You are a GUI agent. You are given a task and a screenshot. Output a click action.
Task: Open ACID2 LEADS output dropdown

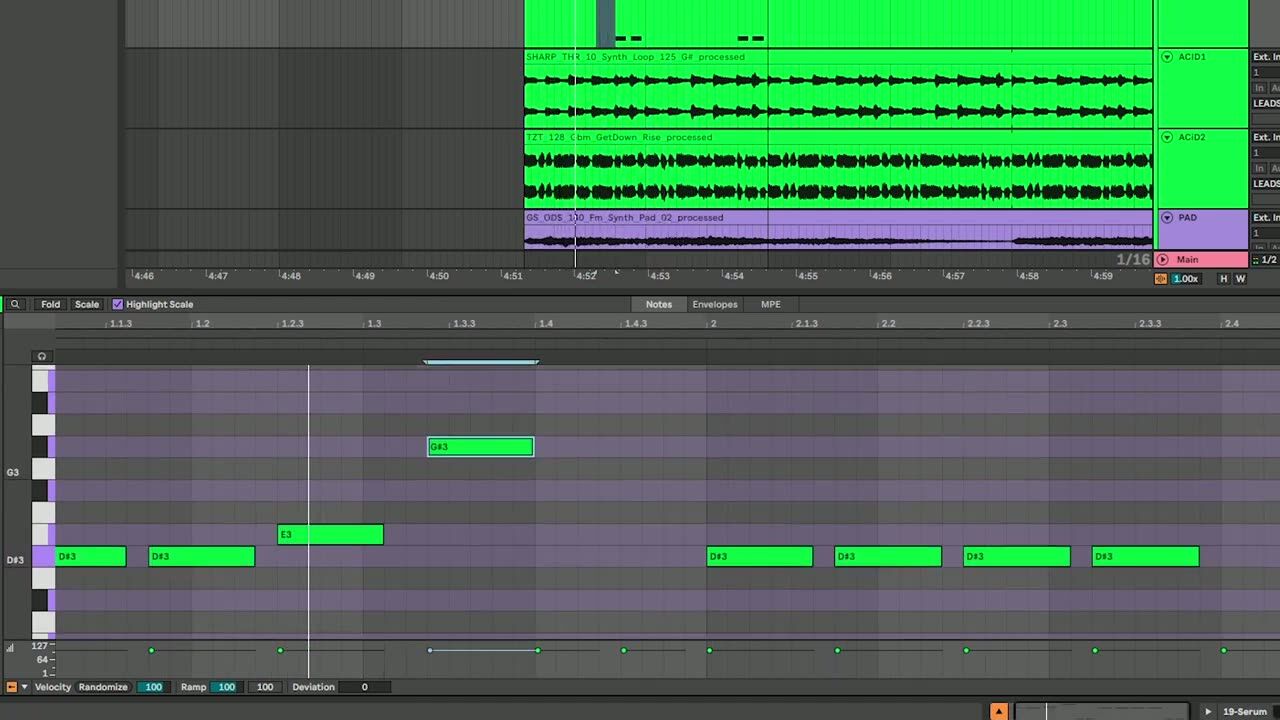coord(1266,183)
